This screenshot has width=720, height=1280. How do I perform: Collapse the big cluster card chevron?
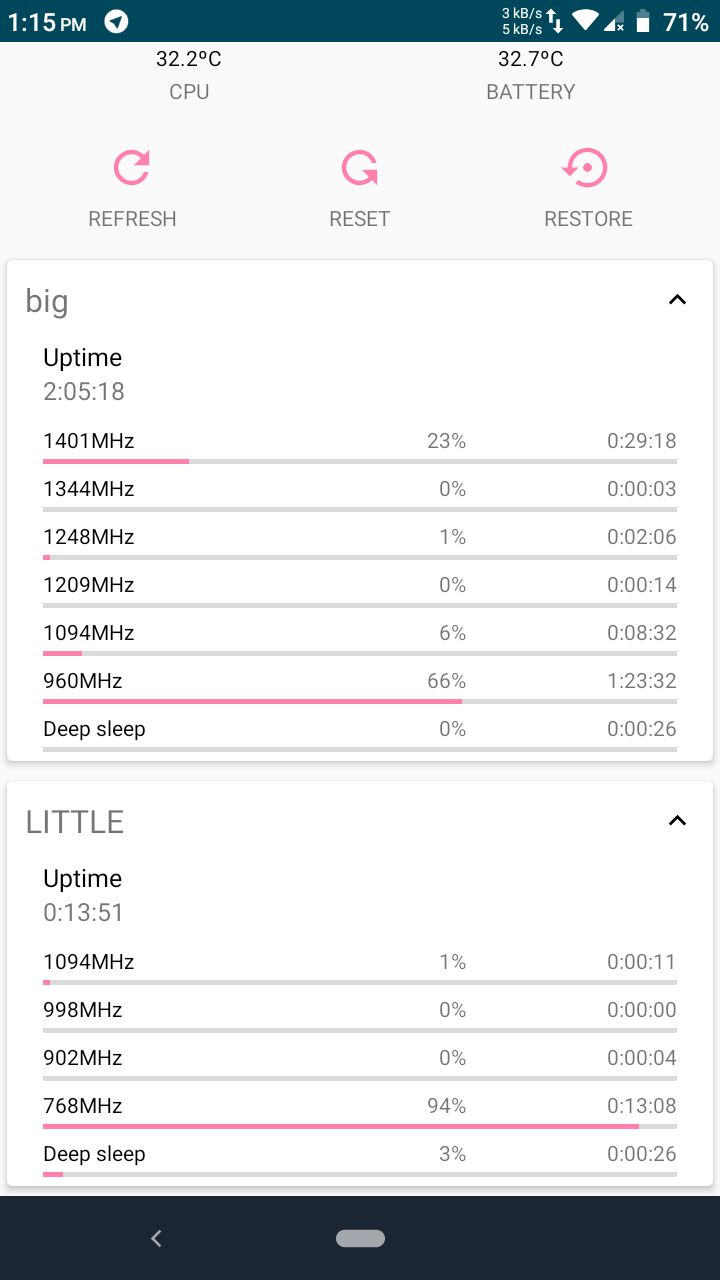(677, 299)
